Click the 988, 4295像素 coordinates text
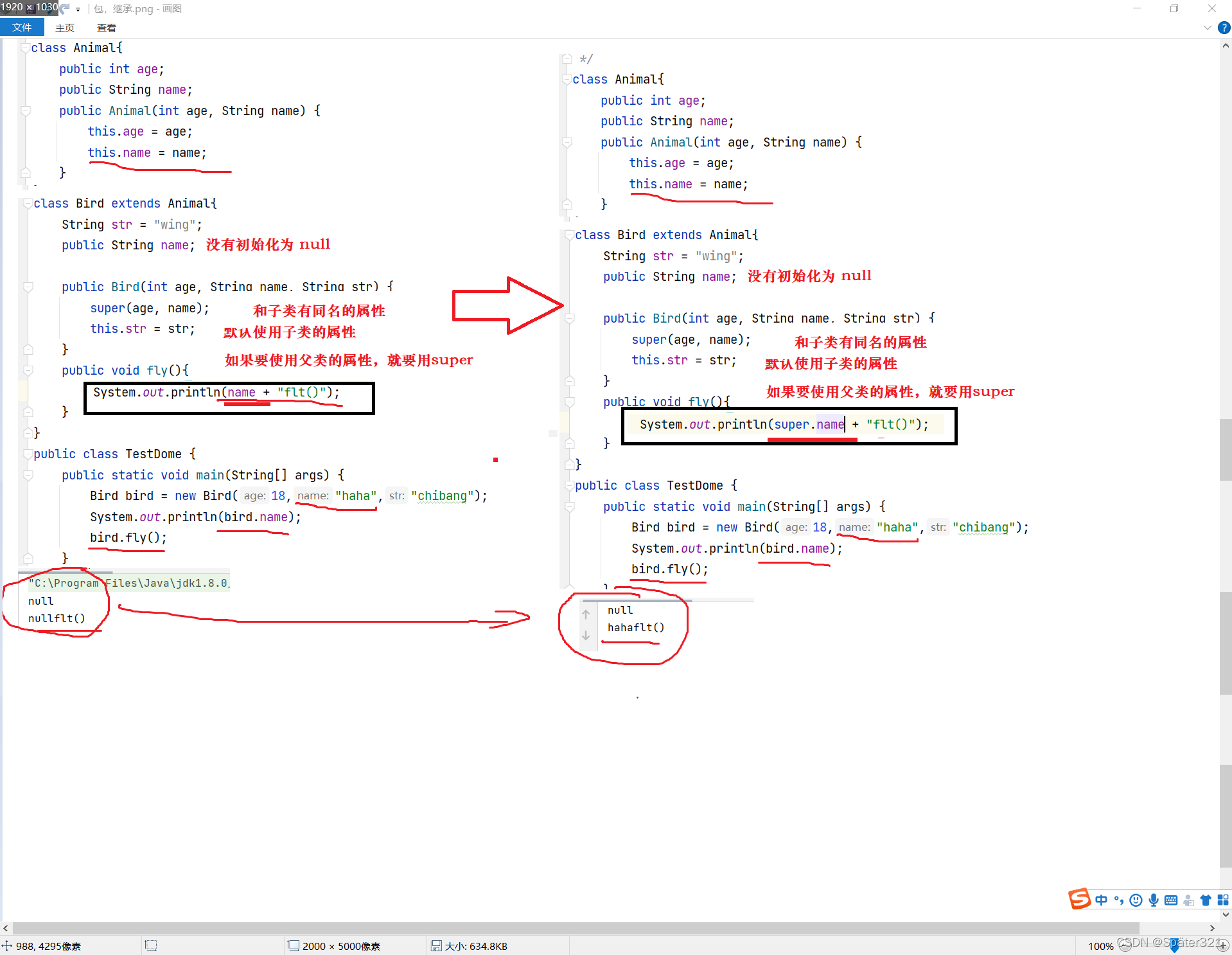The image size is (1232, 955). [48, 946]
